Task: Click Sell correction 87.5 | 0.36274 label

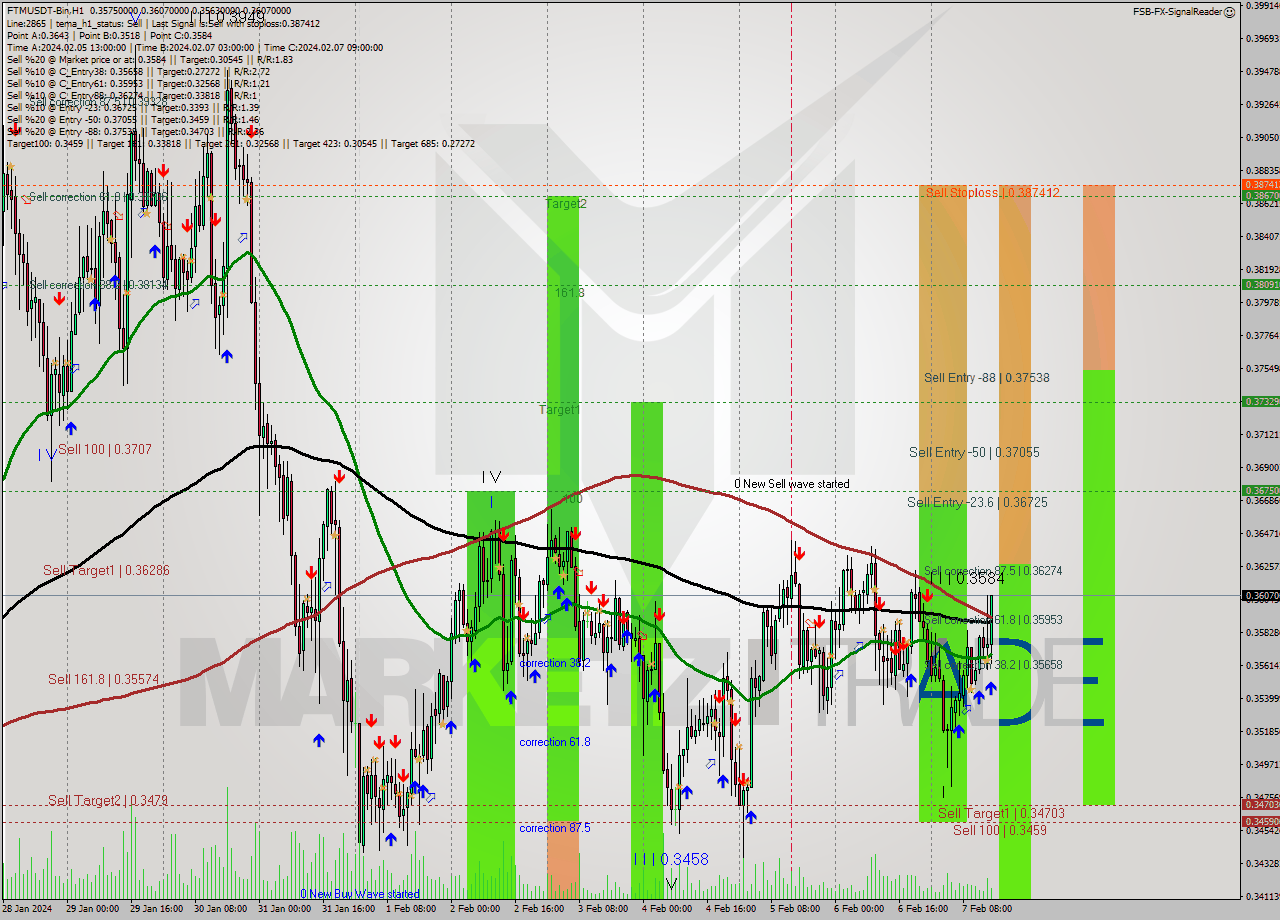Action: click(993, 571)
